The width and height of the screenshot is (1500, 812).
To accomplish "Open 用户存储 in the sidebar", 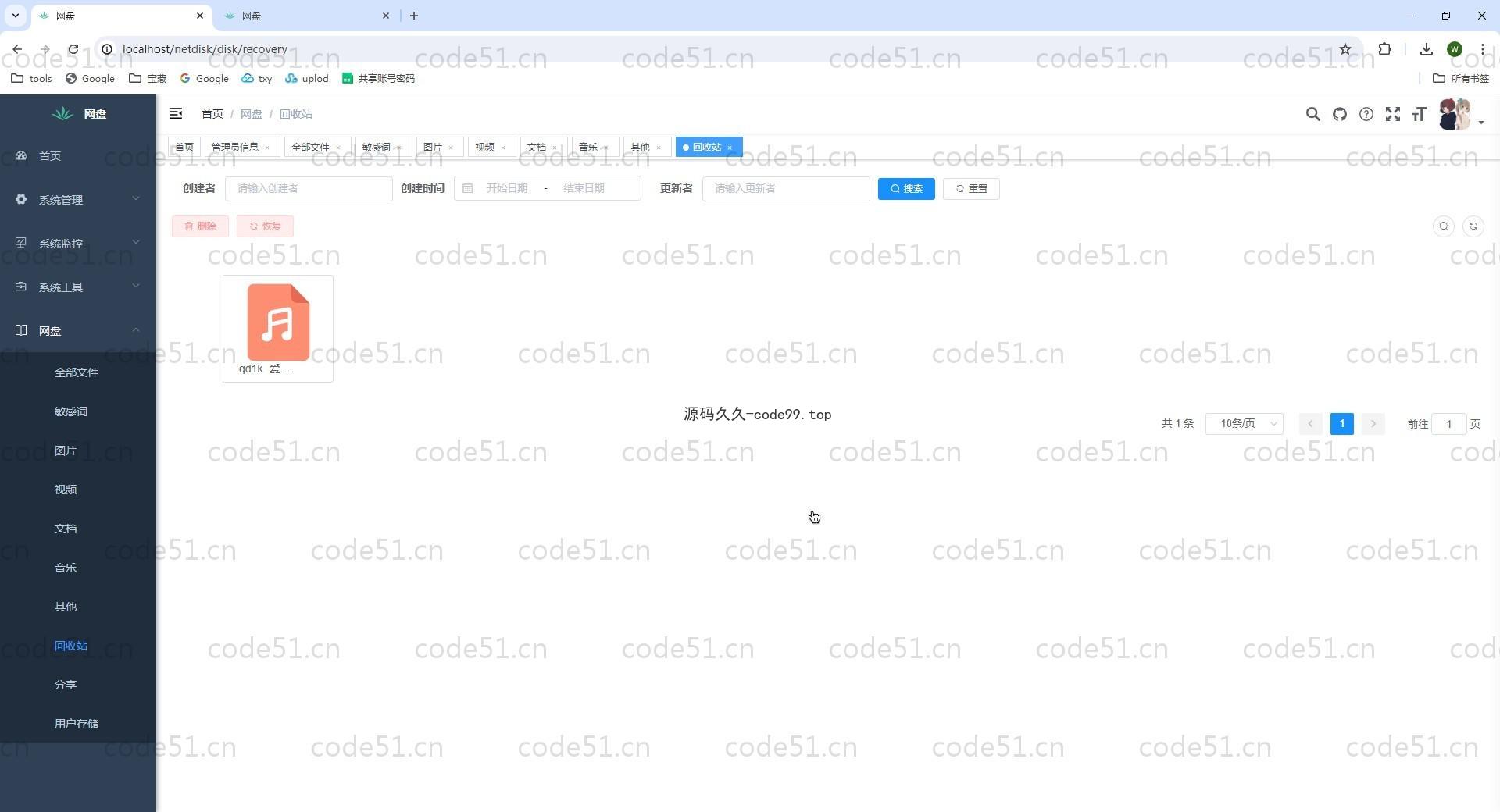I will pyautogui.click(x=78, y=724).
